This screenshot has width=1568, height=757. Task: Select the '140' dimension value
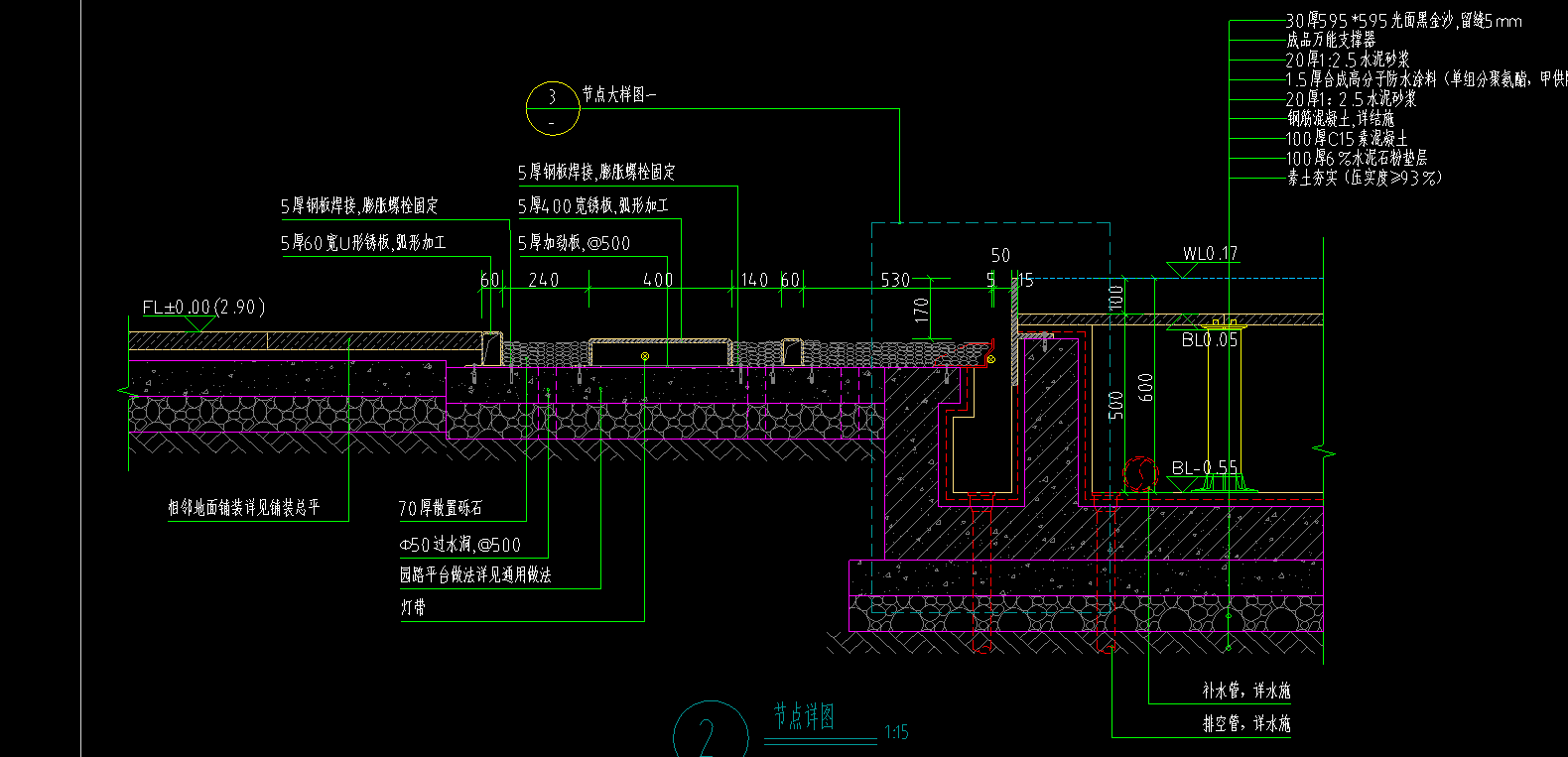coord(754,280)
